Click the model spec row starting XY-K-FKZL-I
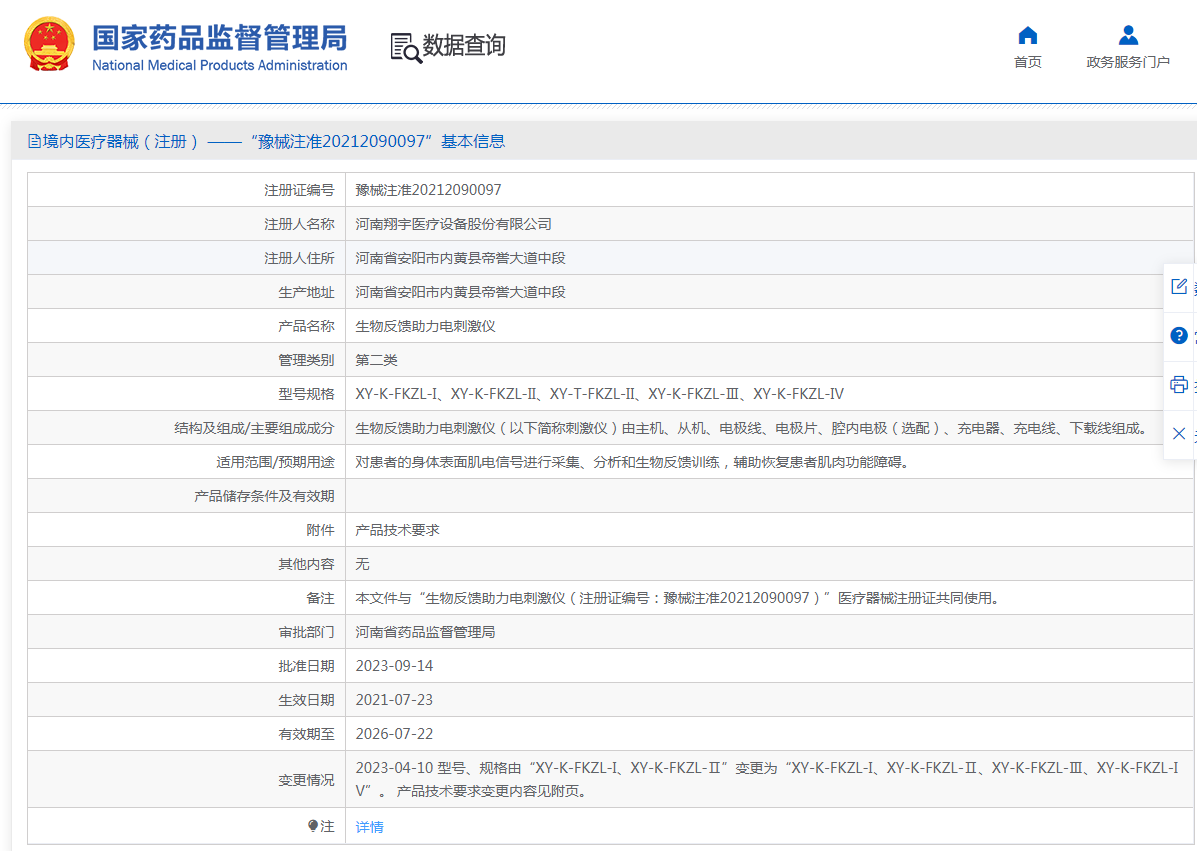 pos(599,394)
